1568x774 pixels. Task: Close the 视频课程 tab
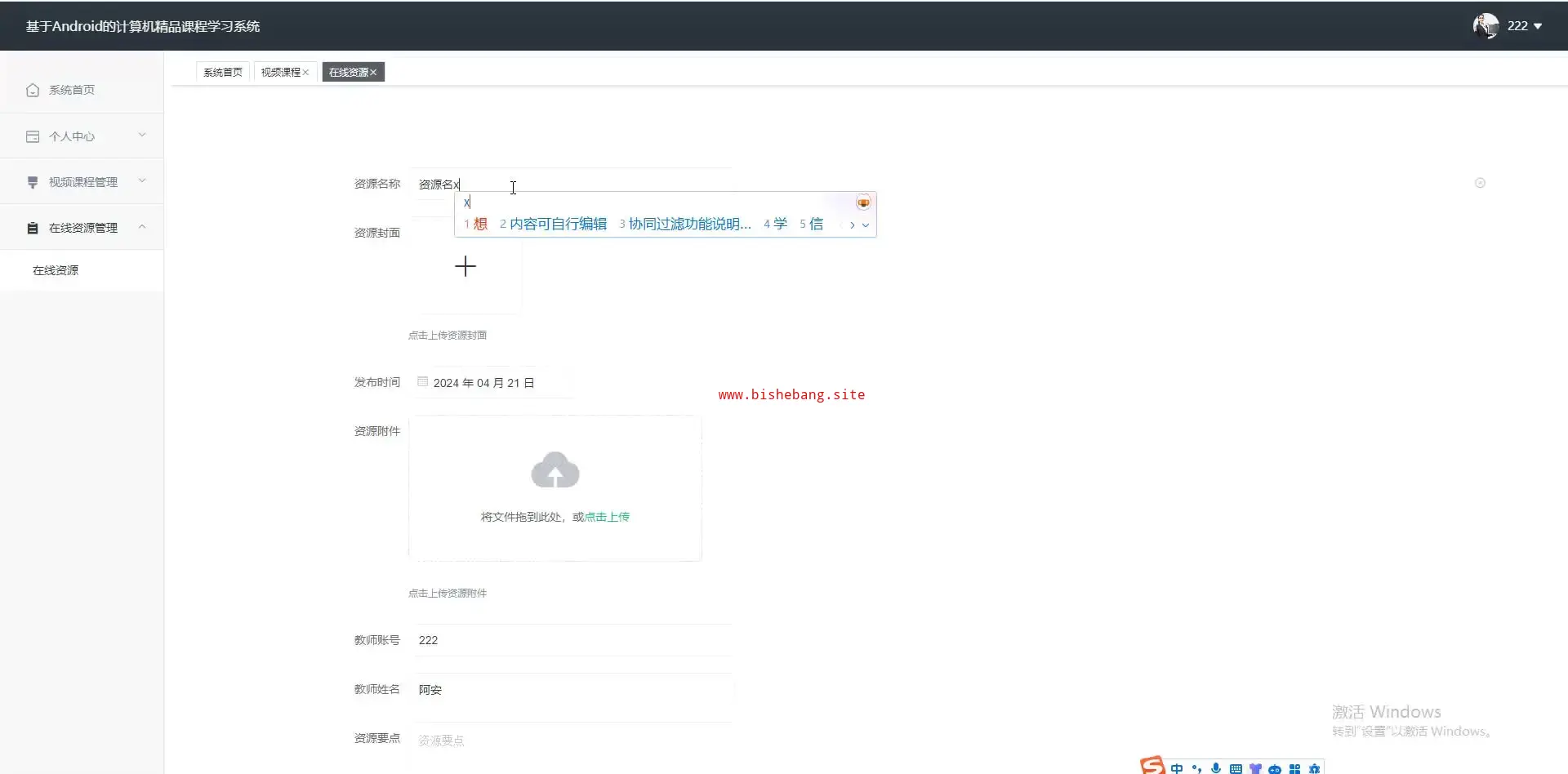click(305, 73)
